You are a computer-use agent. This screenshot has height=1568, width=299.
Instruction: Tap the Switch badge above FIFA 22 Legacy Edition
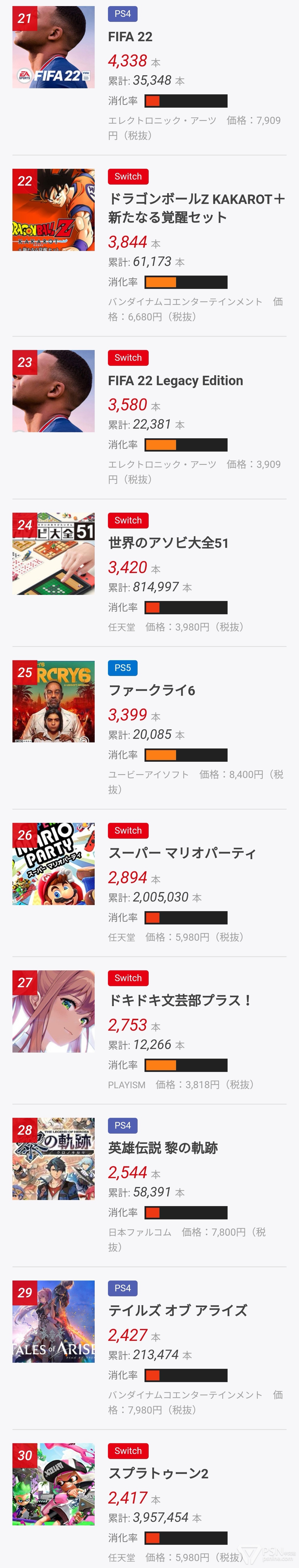[x=128, y=358]
